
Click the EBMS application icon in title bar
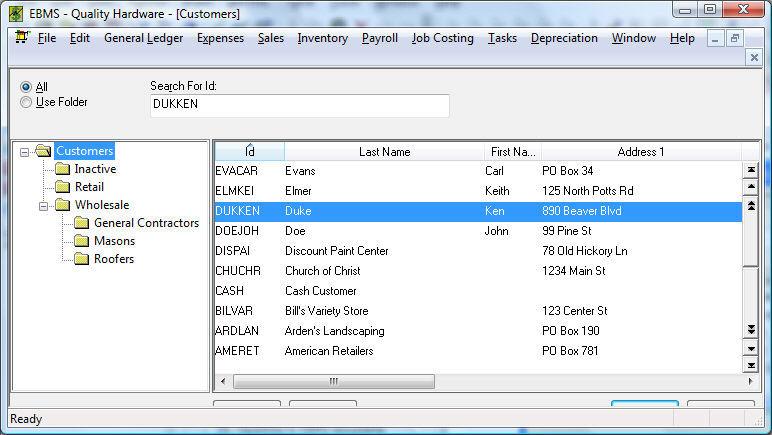pyautogui.click(x=16, y=13)
